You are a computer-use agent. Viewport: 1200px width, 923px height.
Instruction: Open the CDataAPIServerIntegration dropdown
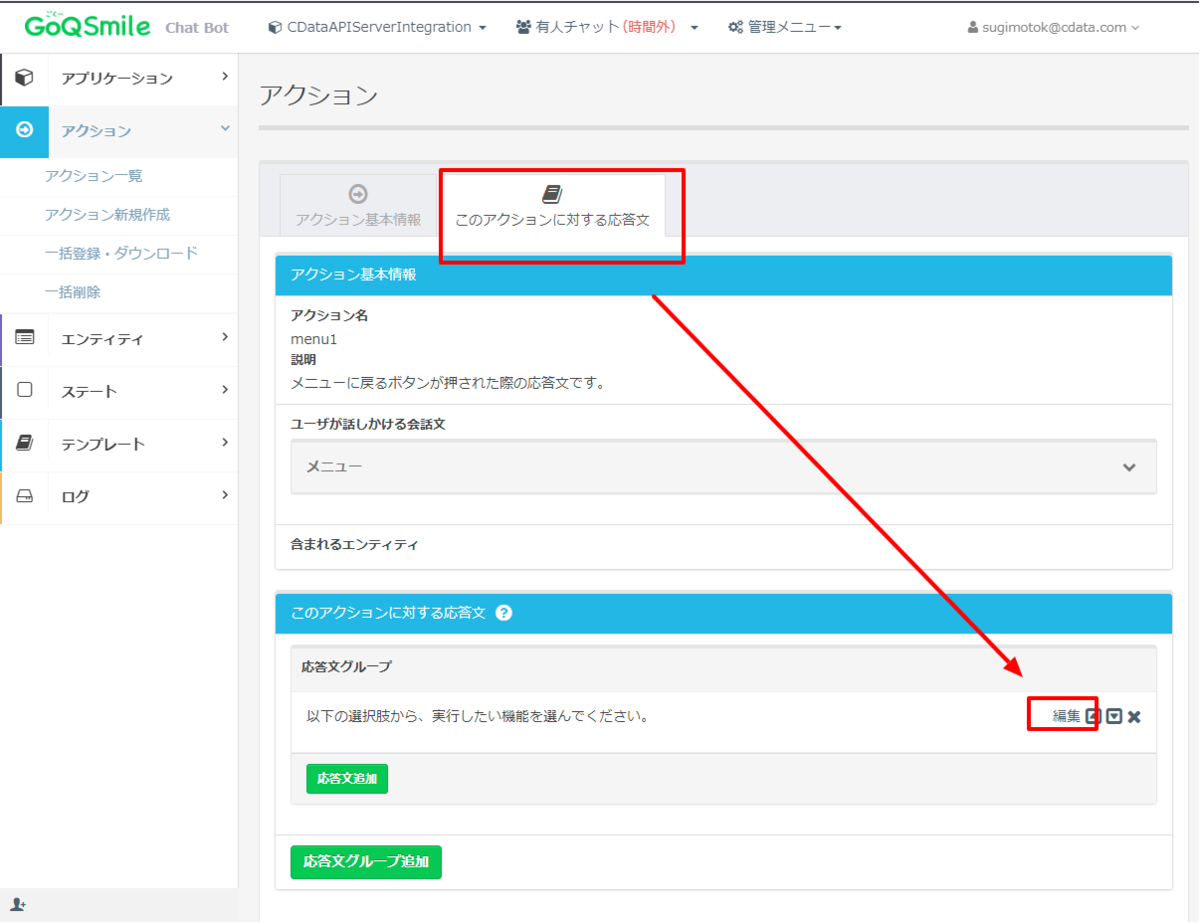(x=377, y=27)
